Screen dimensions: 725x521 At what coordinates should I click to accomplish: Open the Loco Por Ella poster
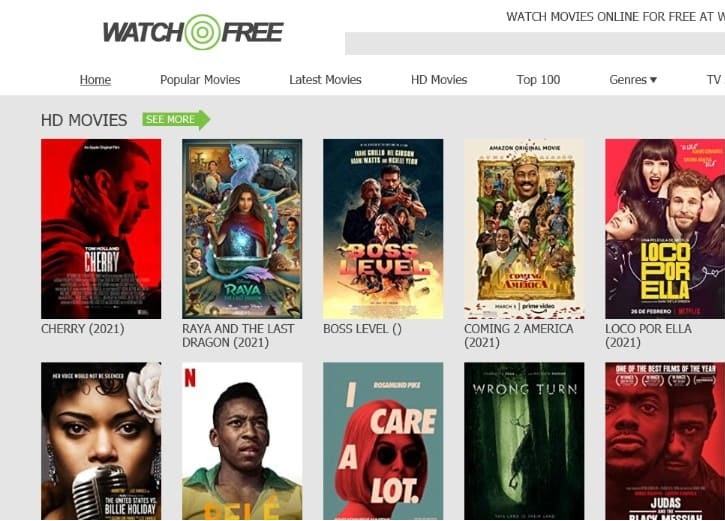point(665,229)
